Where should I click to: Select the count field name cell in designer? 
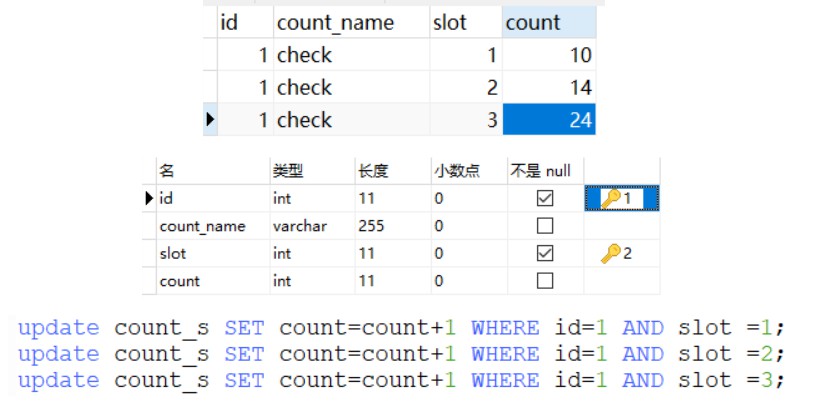click(213, 280)
